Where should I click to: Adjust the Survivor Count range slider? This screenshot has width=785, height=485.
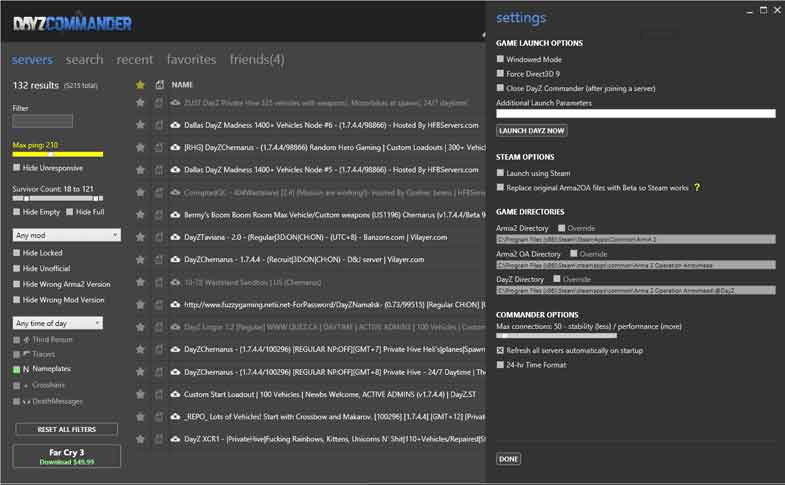click(58, 199)
